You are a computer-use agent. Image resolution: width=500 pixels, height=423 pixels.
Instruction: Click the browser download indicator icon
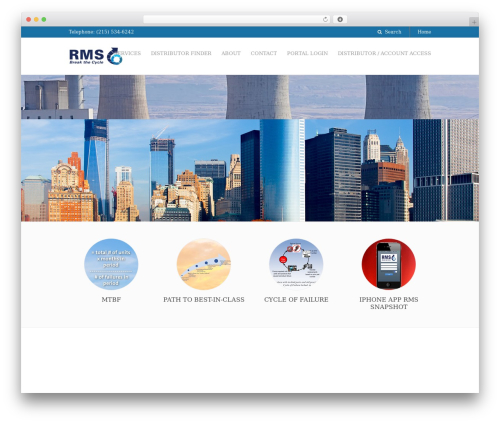(340, 20)
